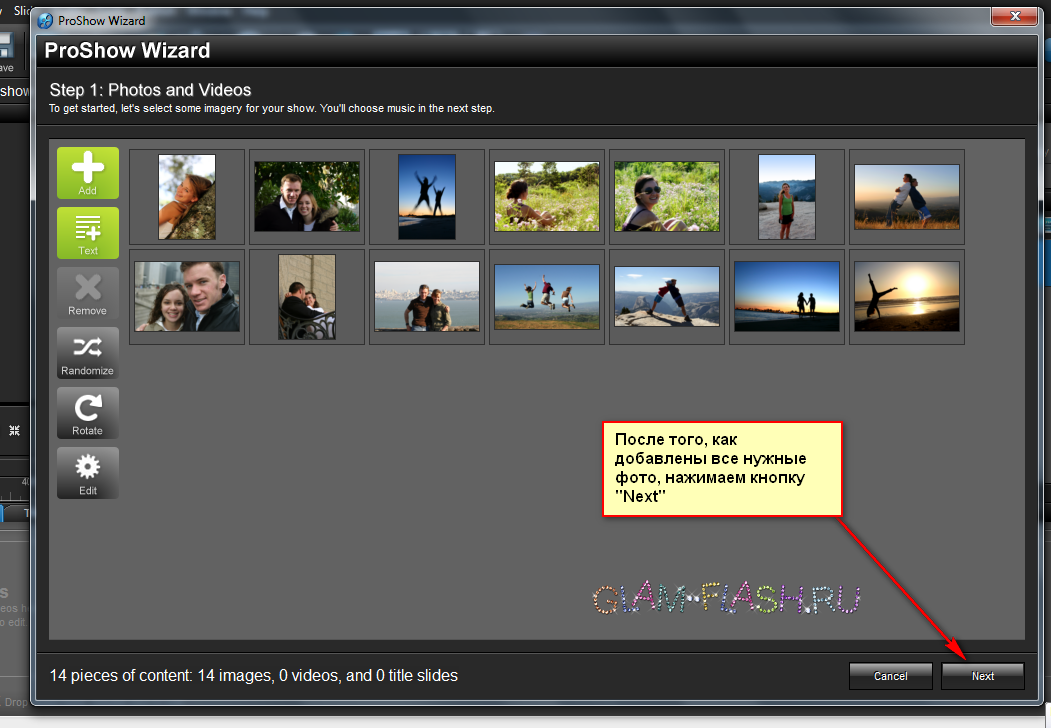The image size is (1051, 728).
Task: Select the child leaning on tree photo
Action: (187, 197)
